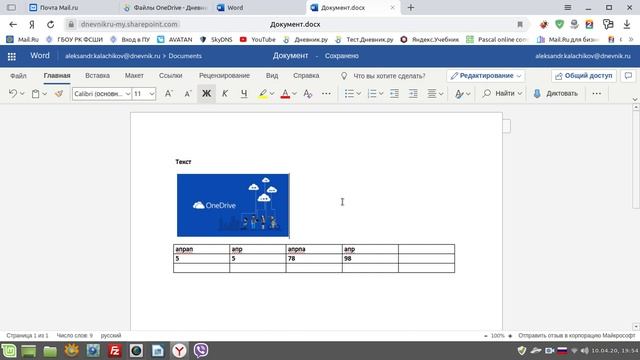The image size is (640, 360).
Task: Expand undo dropdown arrow
Action: click(x=22, y=93)
